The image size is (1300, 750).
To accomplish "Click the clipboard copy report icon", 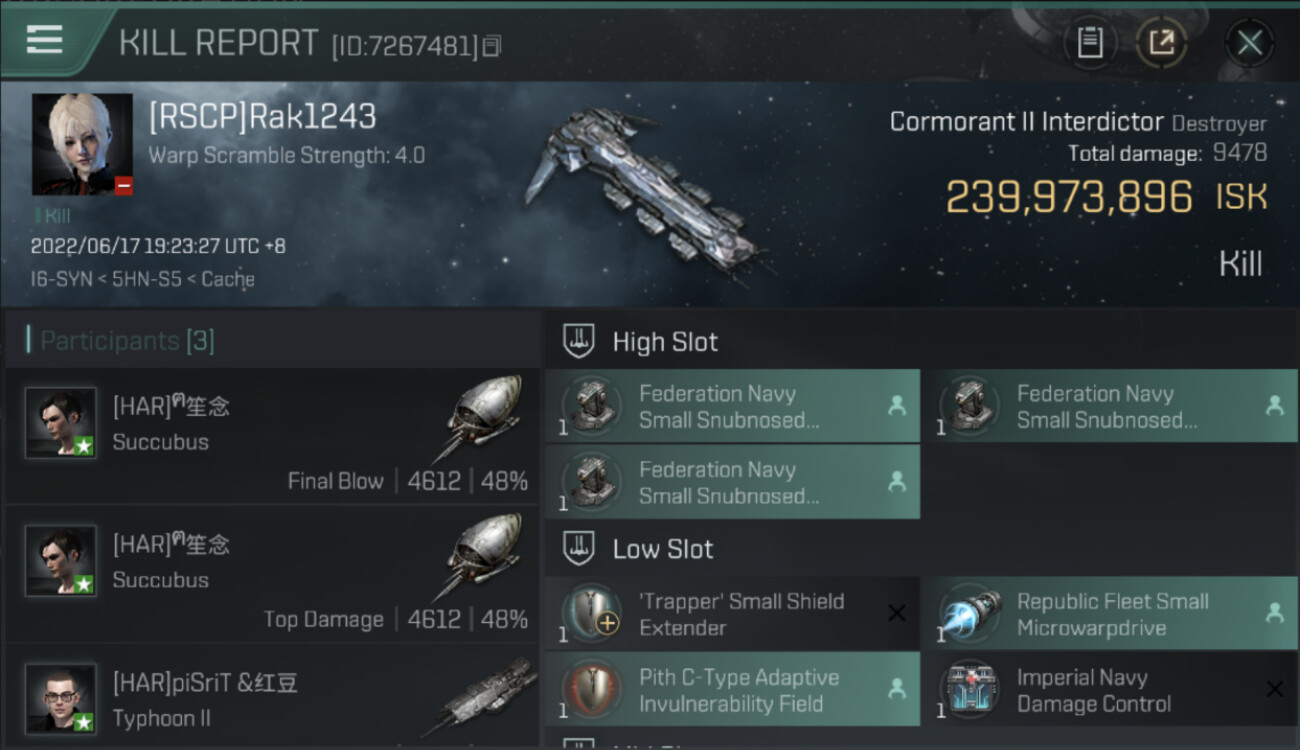I will (x=1090, y=43).
